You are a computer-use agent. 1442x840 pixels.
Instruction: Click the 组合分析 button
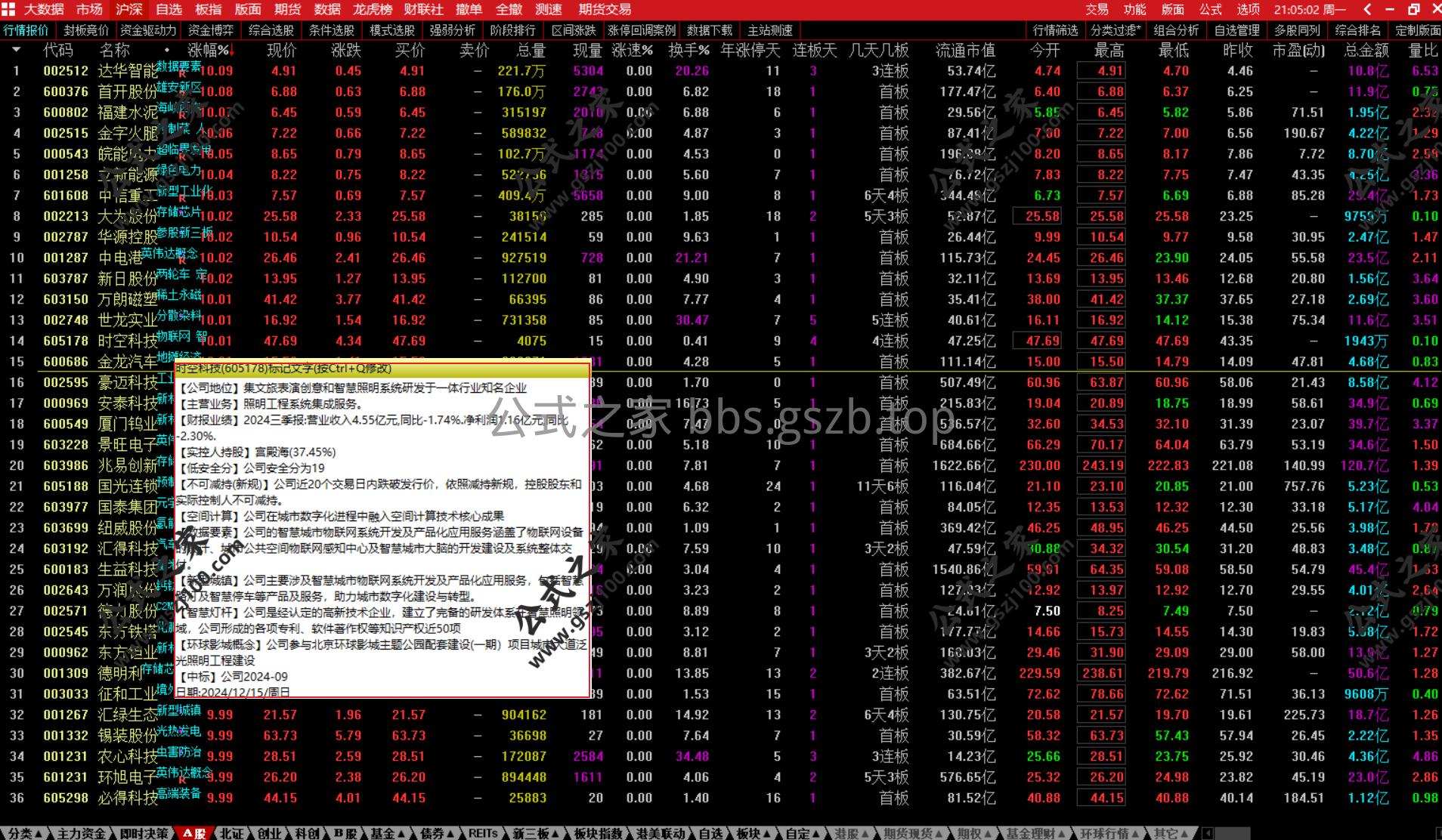(1176, 30)
